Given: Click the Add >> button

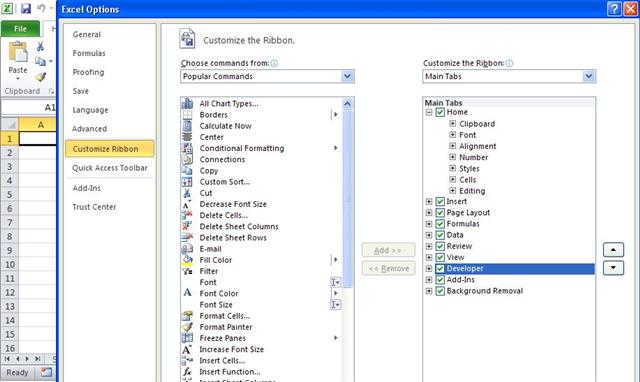Looking at the screenshot, I should [388, 250].
